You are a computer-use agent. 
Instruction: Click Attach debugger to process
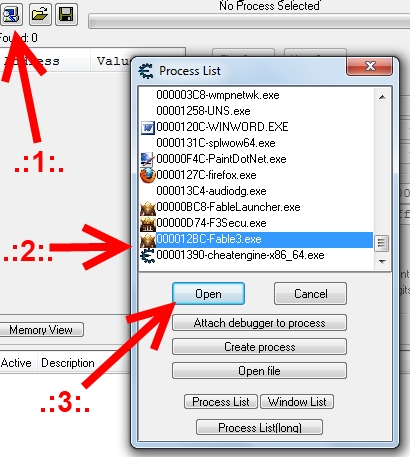coord(259,323)
